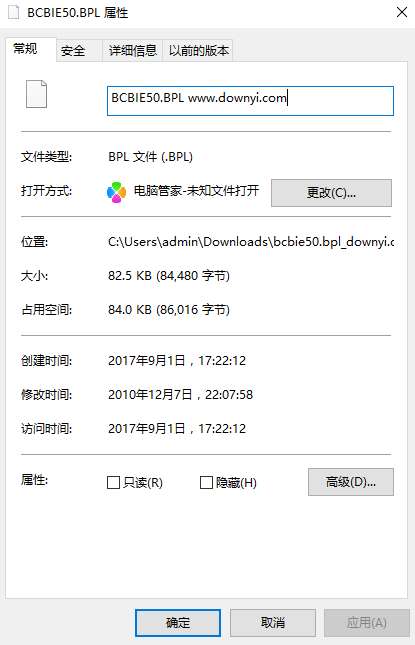
Task: Click the file location path text
Action: [x=251, y=241]
